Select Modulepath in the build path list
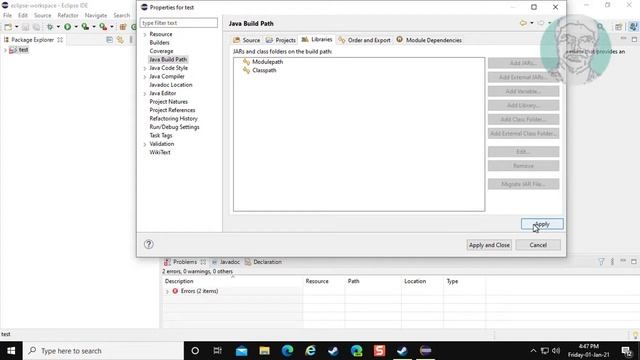Image resolution: width=640 pixels, height=360 pixels. click(267, 62)
